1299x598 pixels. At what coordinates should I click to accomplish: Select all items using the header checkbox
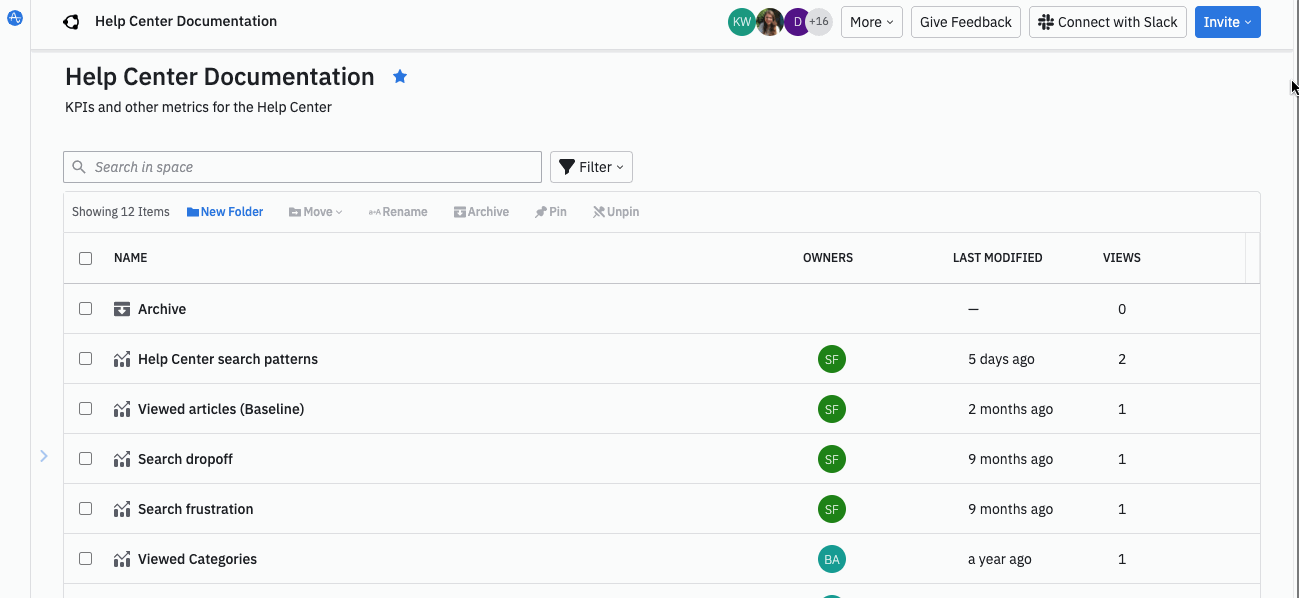pos(85,258)
